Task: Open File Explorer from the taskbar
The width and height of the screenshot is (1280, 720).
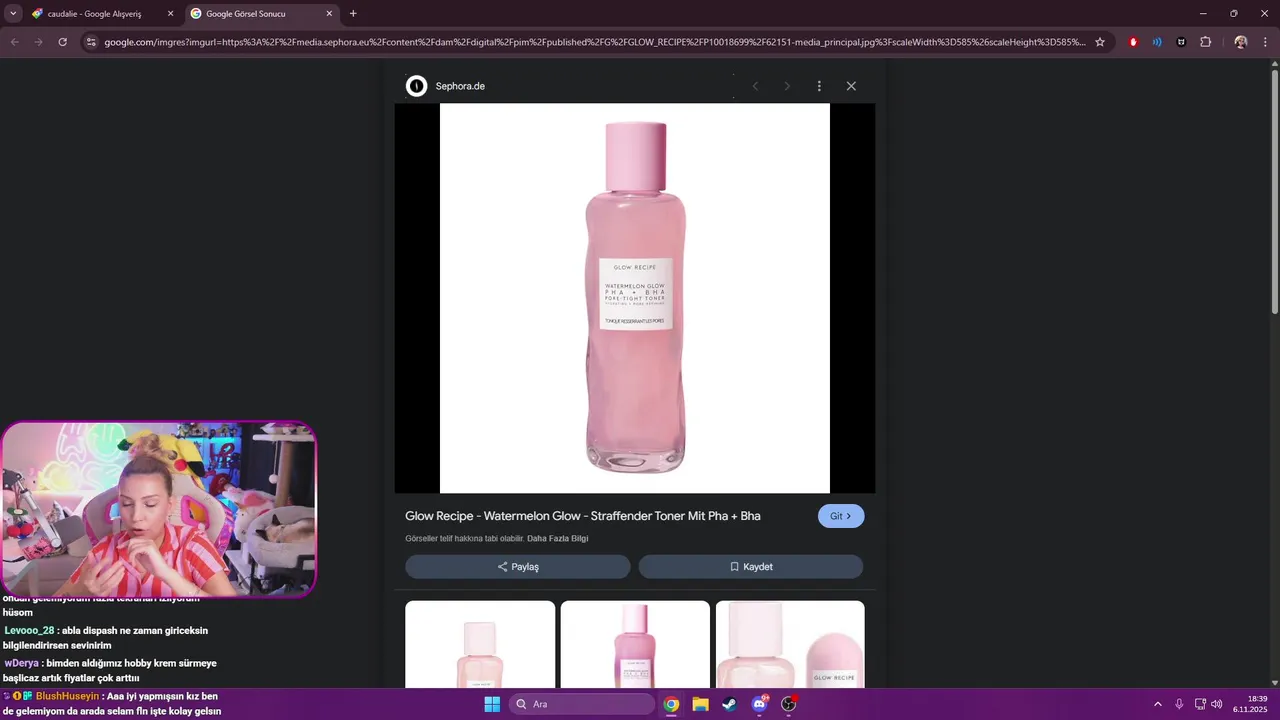Action: tap(700, 704)
